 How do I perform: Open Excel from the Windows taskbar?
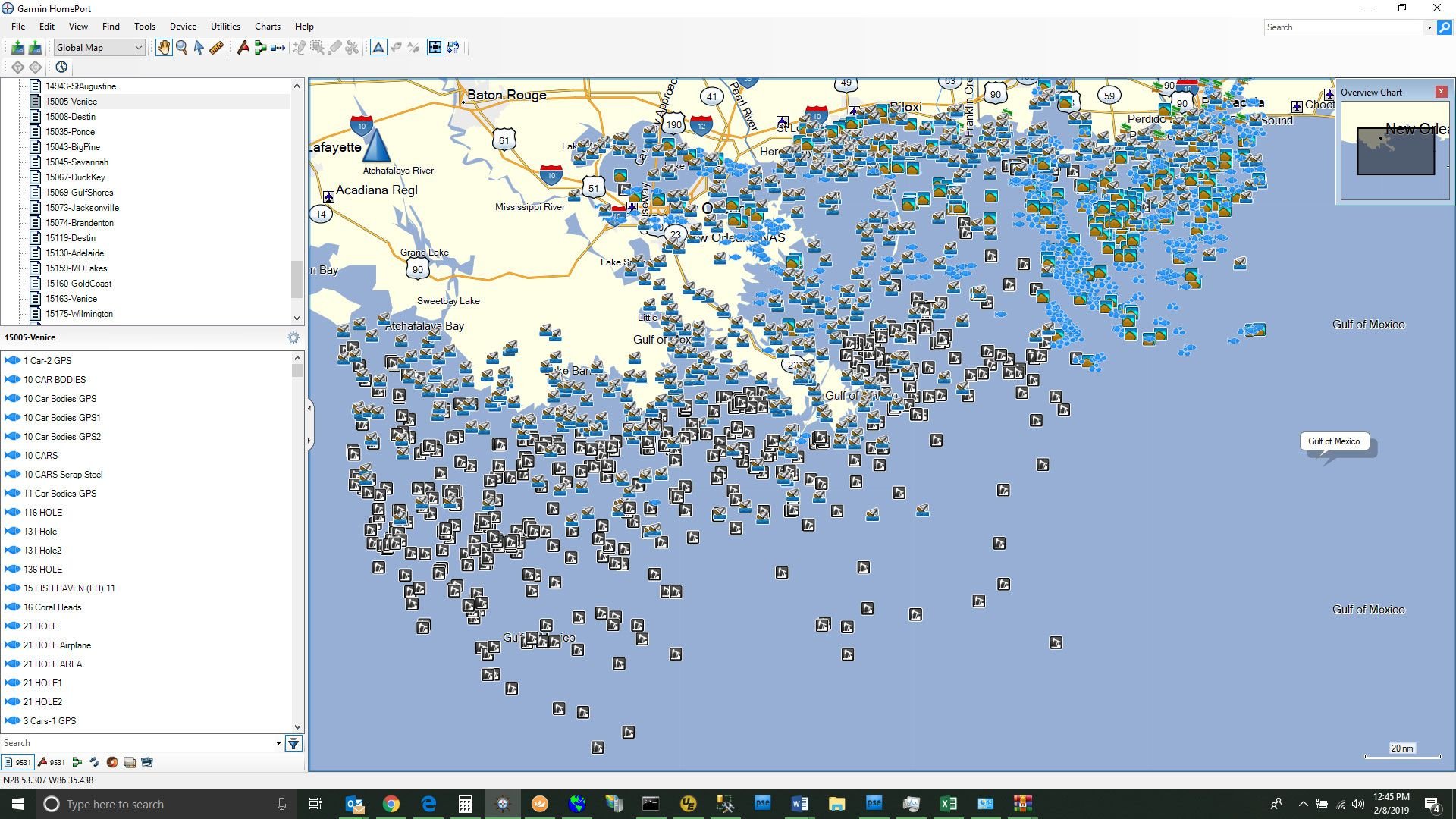click(948, 804)
